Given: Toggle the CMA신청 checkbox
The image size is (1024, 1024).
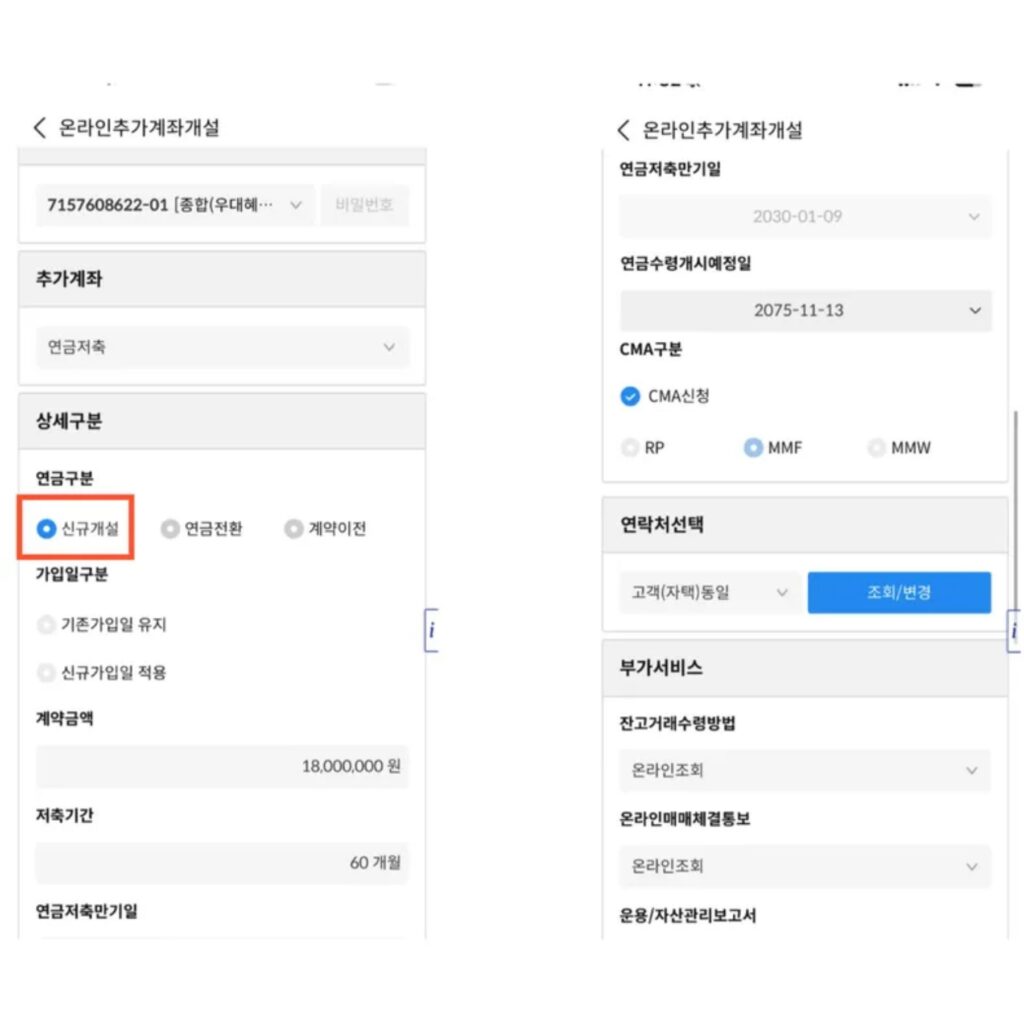Looking at the screenshot, I should (630, 396).
